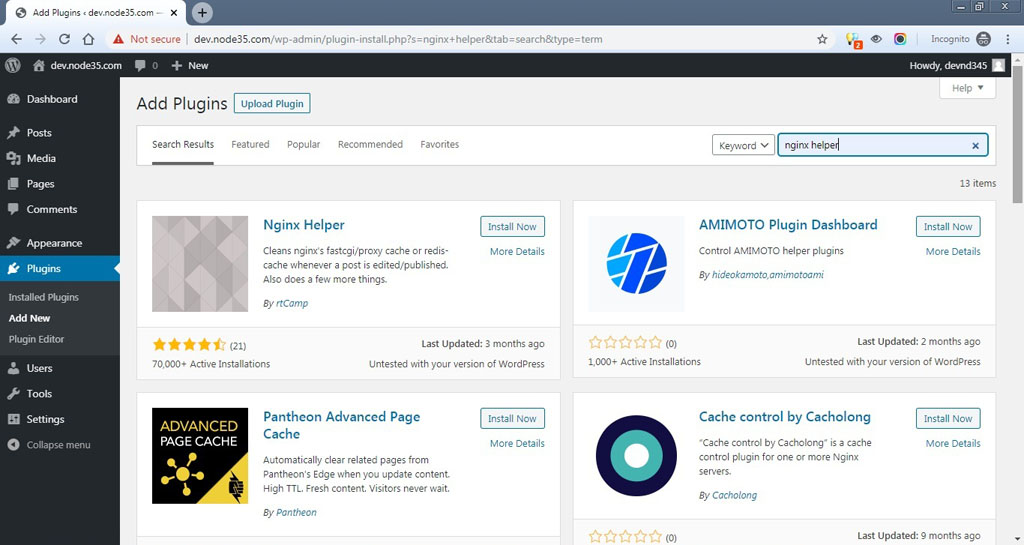Click the eye extension icon
1024x545 pixels.
(876, 39)
